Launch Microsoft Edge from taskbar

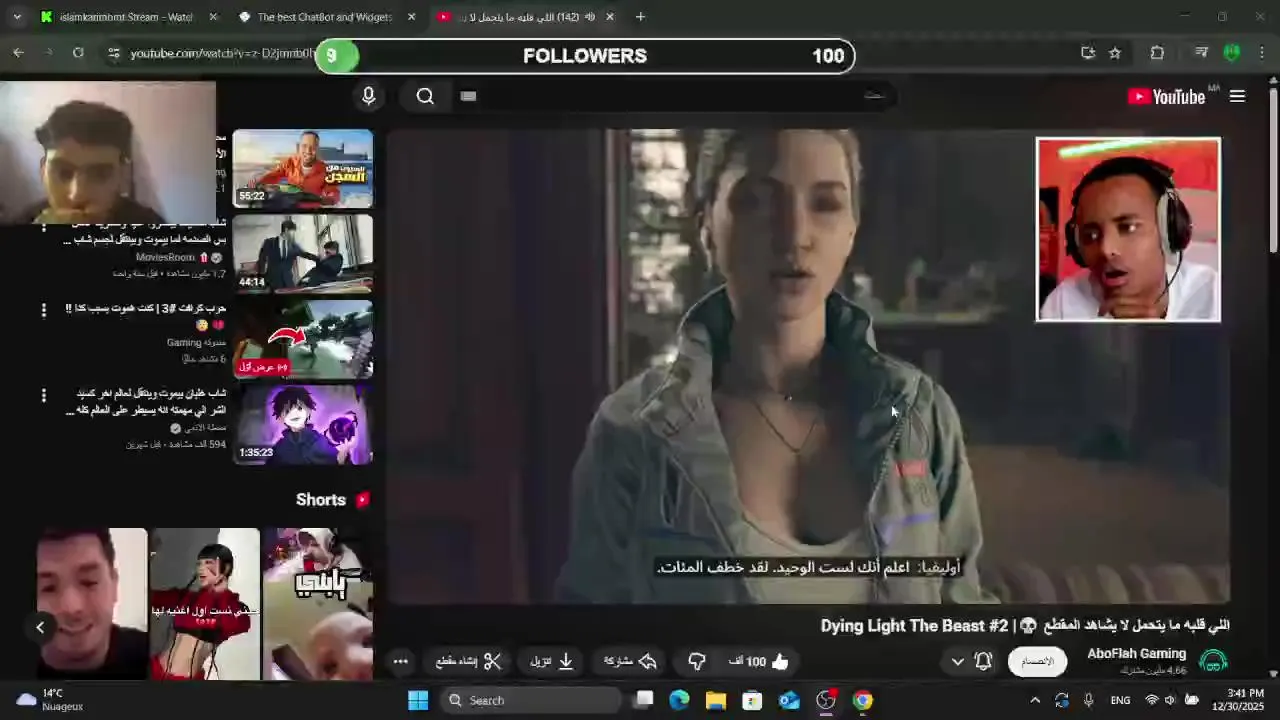click(x=680, y=700)
